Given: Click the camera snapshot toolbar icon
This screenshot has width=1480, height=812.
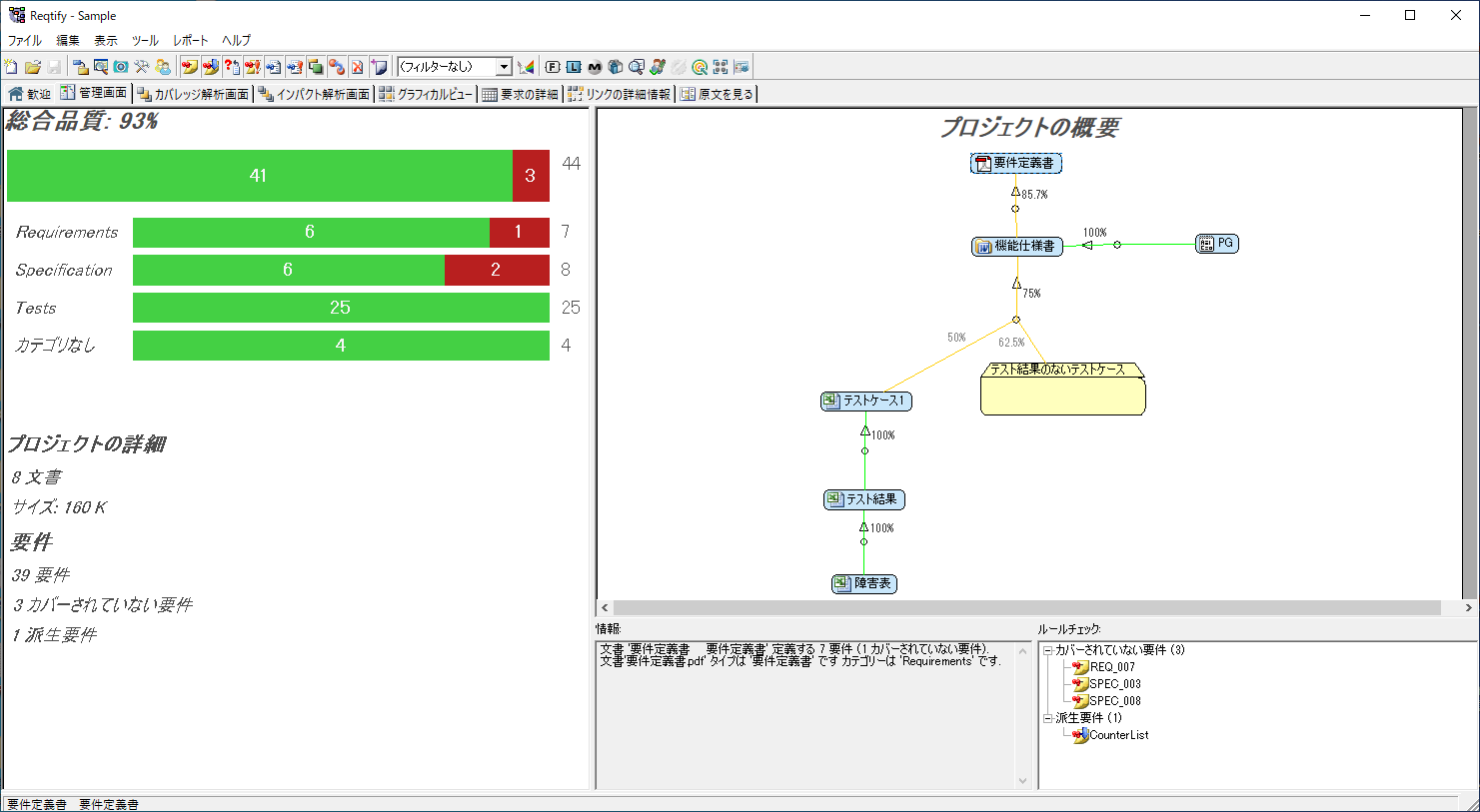Looking at the screenshot, I should pyautogui.click(x=121, y=67).
